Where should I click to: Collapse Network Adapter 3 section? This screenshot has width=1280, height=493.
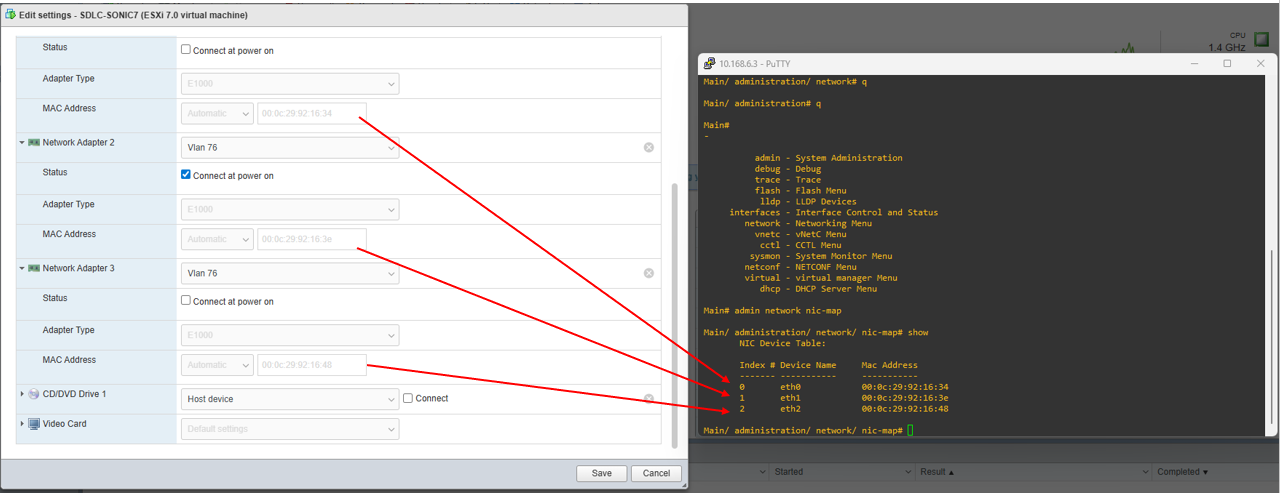22,269
